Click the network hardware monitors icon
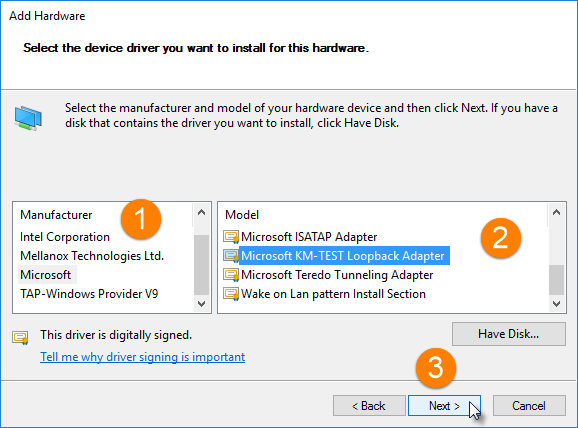Screen dimensions: 578x428 coord(28,118)
